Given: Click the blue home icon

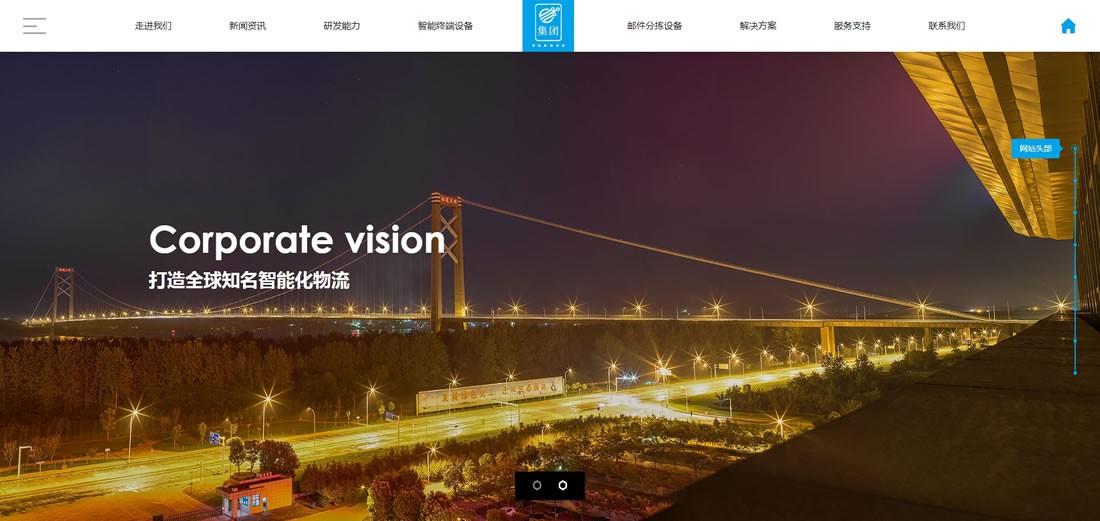Looking at the screenshot, I should point(1068,26).
